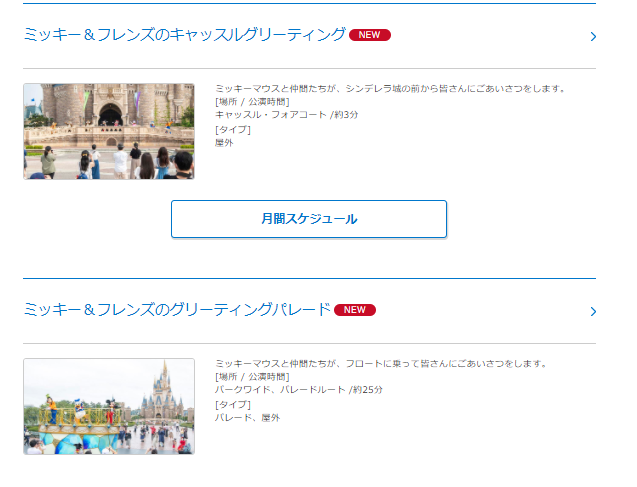Open the Cinderella Castle greeting thumbnail

click(109, 131)
